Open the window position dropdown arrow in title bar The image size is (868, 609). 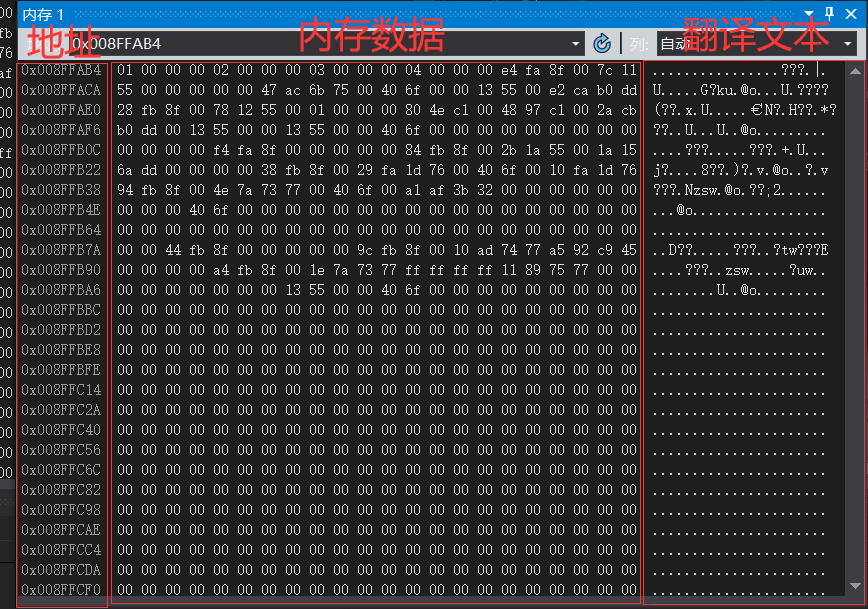tap(809, 13)
